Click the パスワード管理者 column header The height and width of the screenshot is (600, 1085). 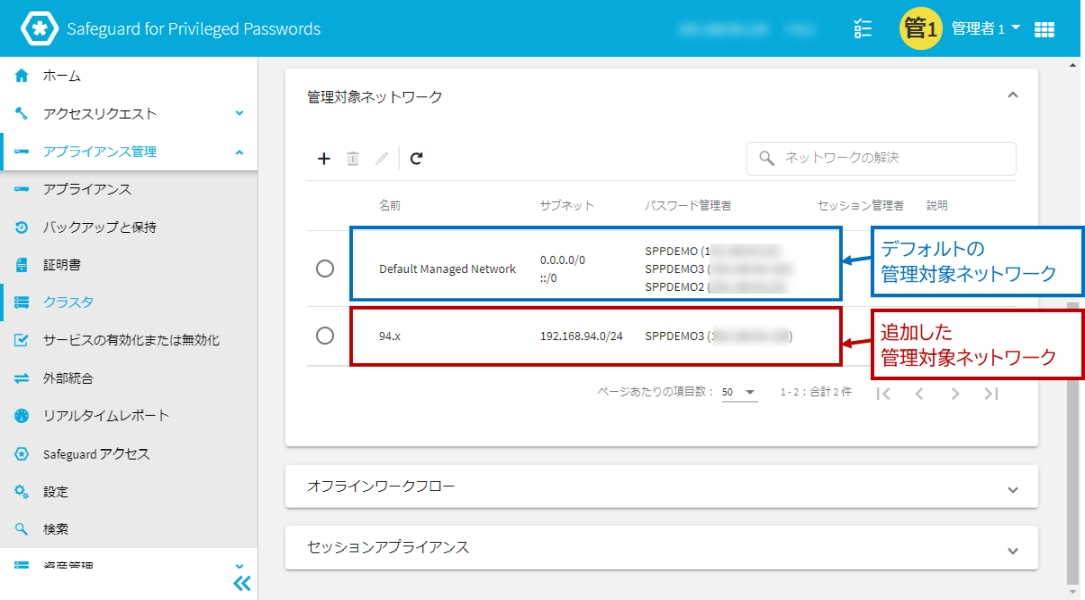pos(688,206)
